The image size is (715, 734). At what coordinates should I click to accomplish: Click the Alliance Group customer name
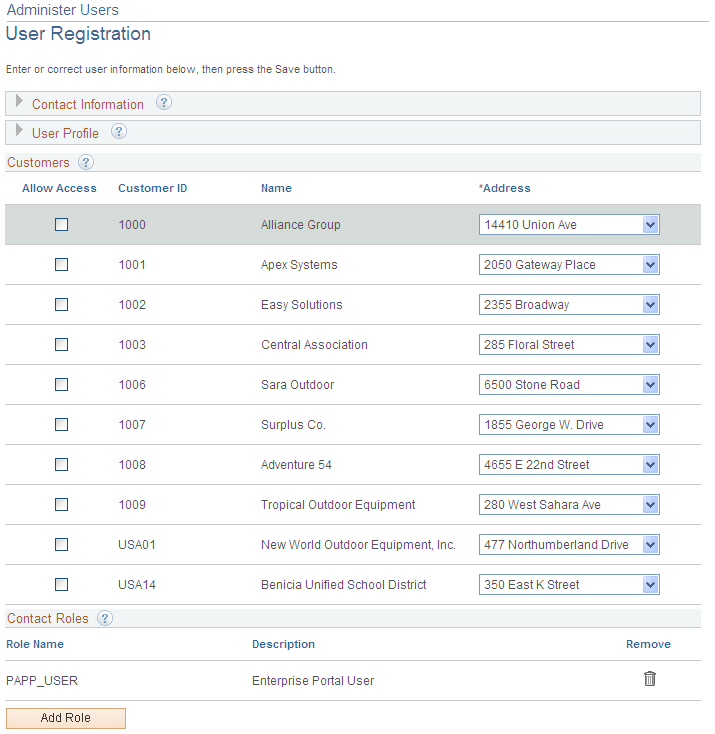coord(301,225)
